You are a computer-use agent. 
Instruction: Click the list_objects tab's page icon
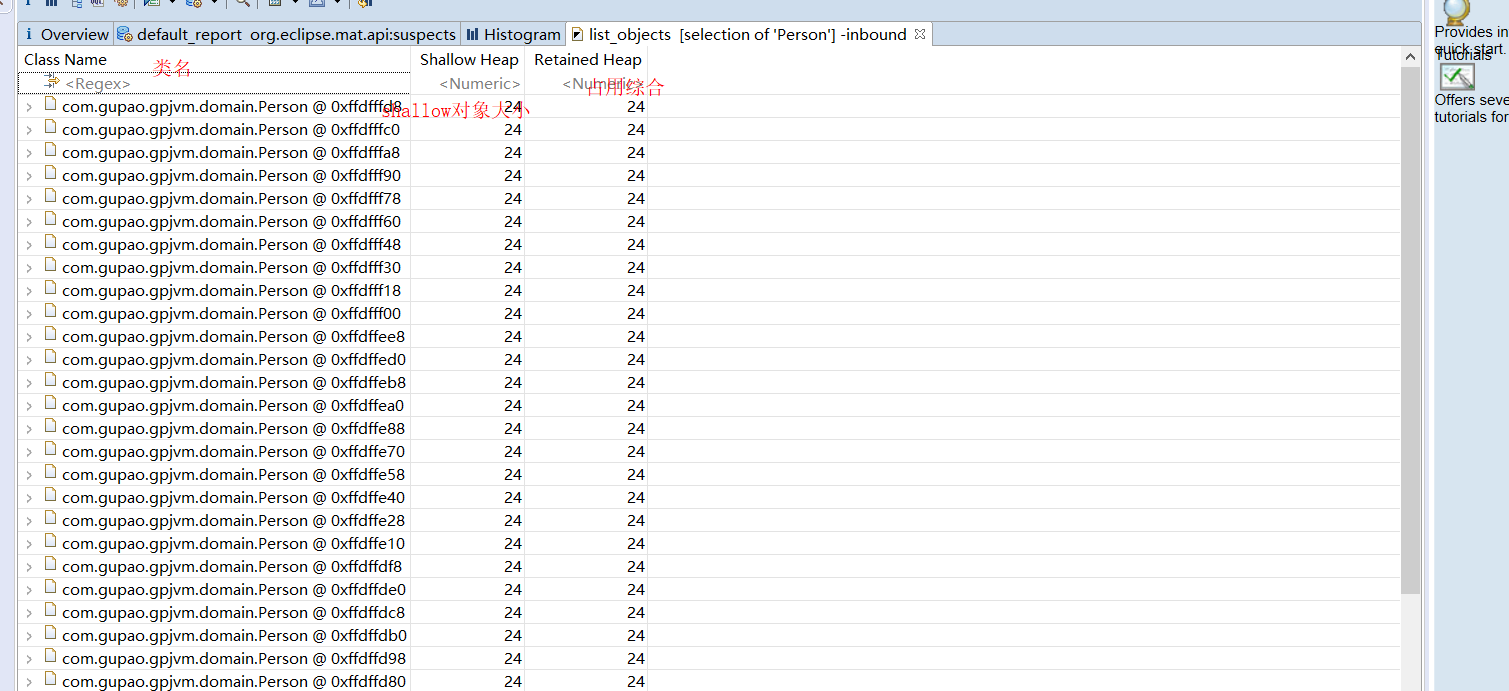click(577, 34)
